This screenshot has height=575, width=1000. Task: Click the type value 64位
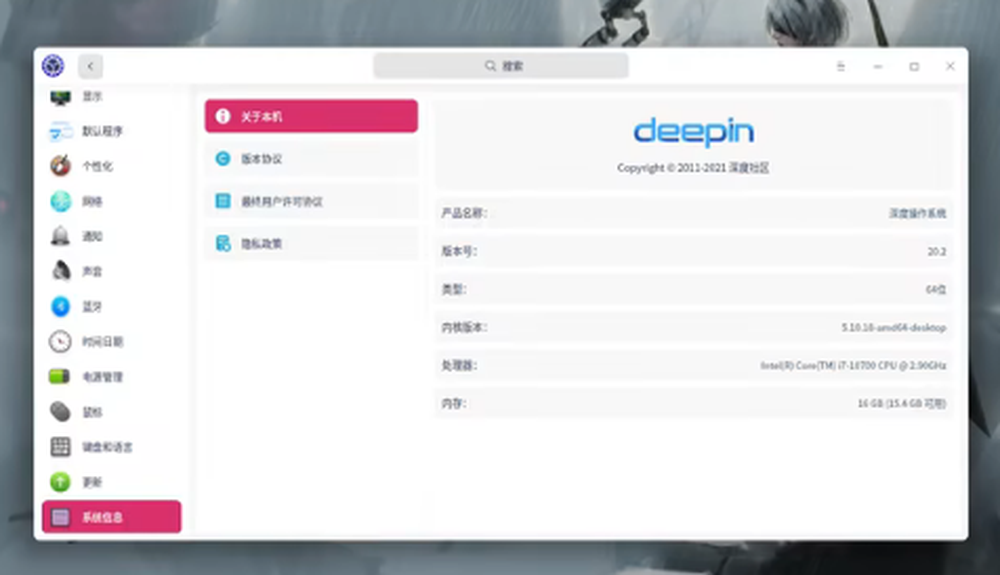936,289
